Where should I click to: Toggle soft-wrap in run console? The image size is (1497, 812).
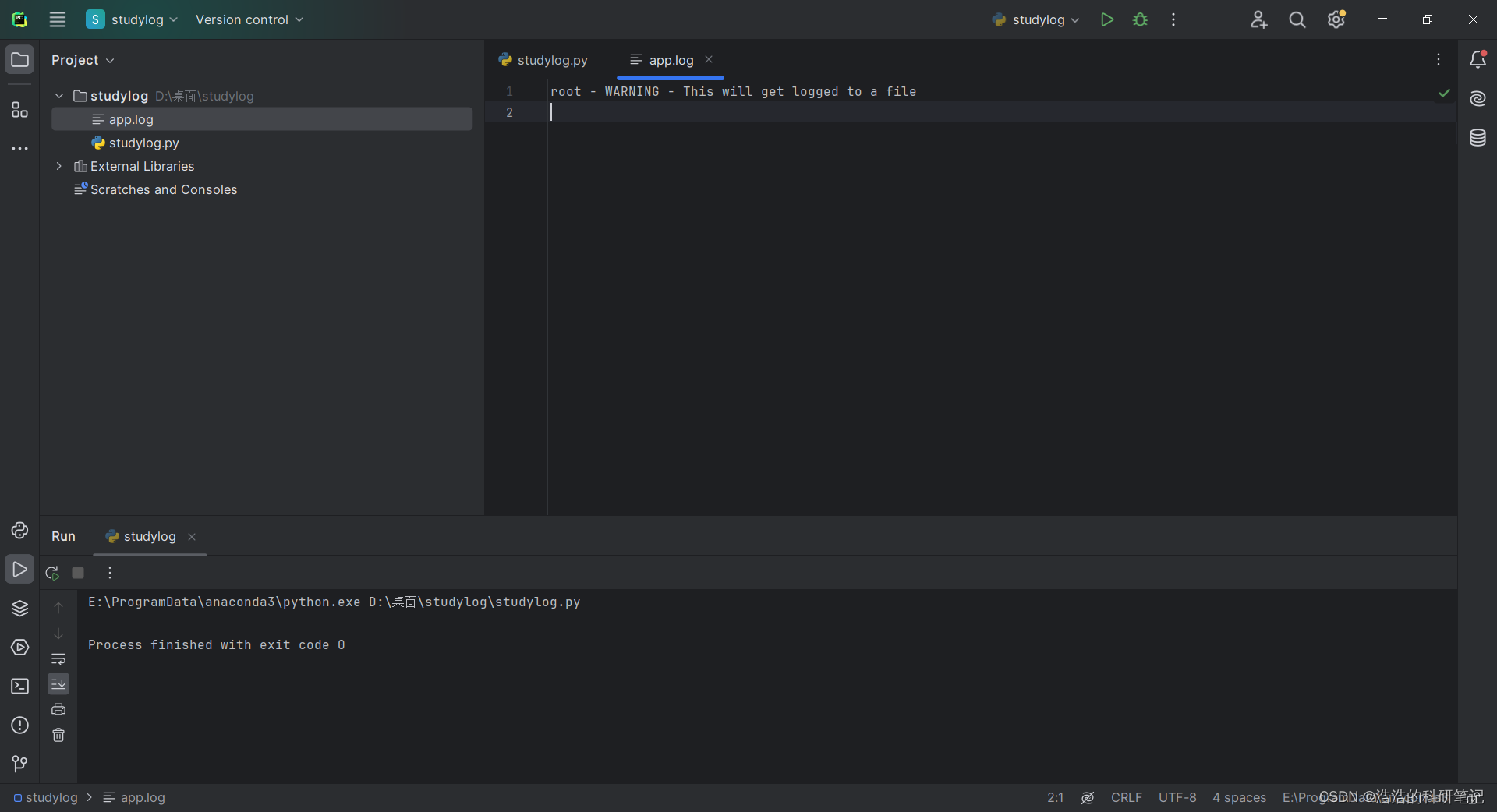58,659
